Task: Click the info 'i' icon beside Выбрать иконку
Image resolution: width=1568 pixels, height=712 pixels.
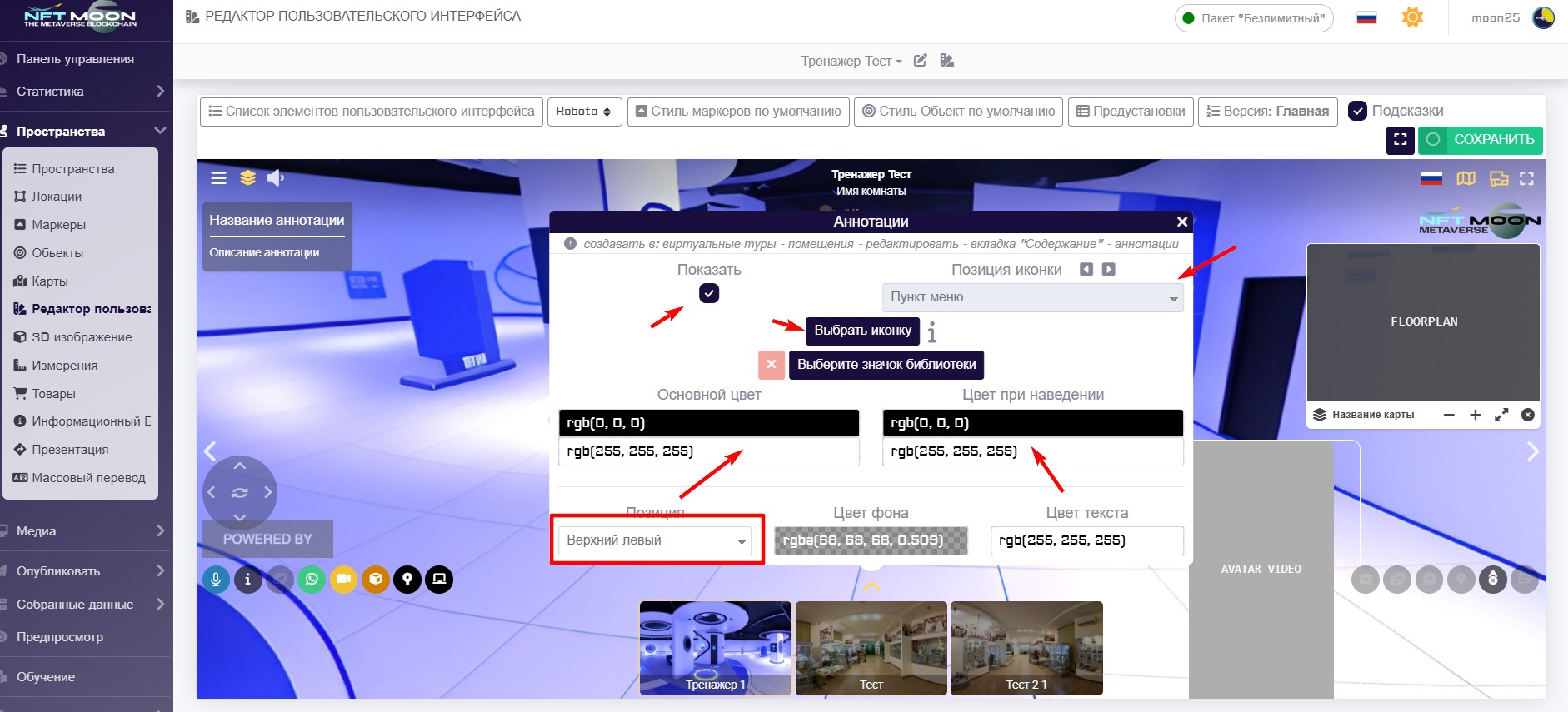Action: [932, 332]
